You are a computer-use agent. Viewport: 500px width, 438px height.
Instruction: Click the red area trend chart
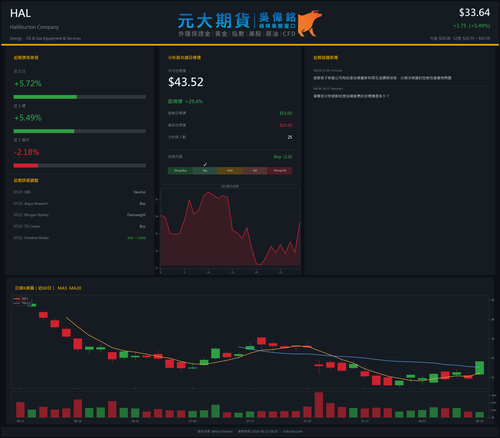230,229
